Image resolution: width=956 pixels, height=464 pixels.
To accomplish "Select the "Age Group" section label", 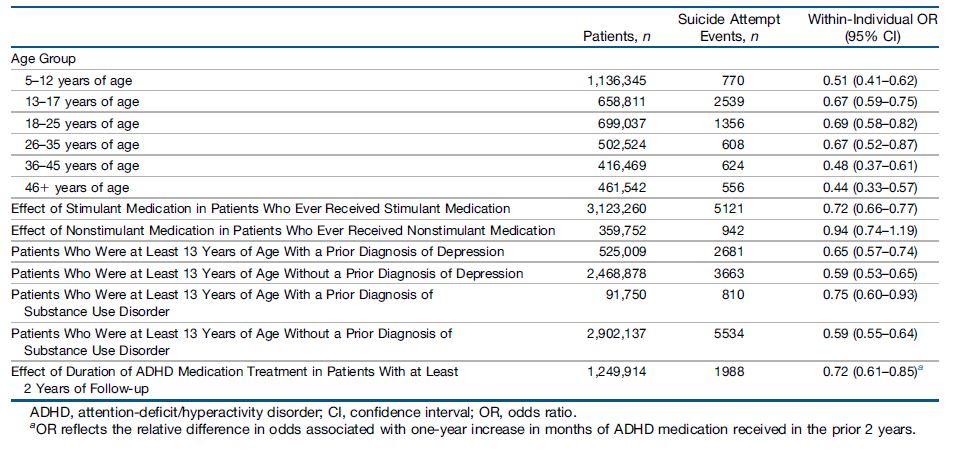I will coord(43,59).
